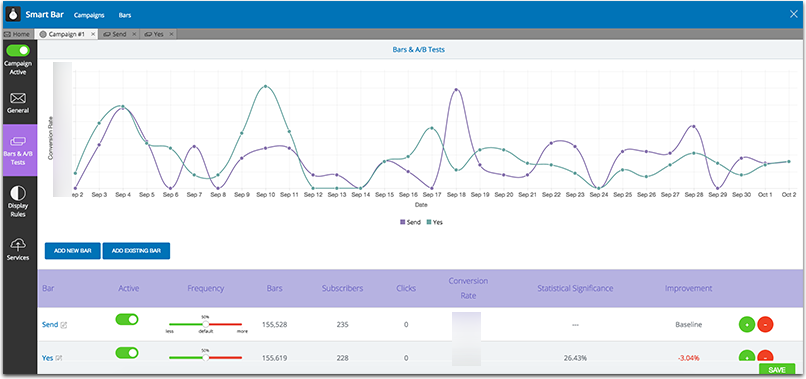Click ADD EXISTING BAR button
This screenshot has height=379, width=806.
click(x=136, y=251)
